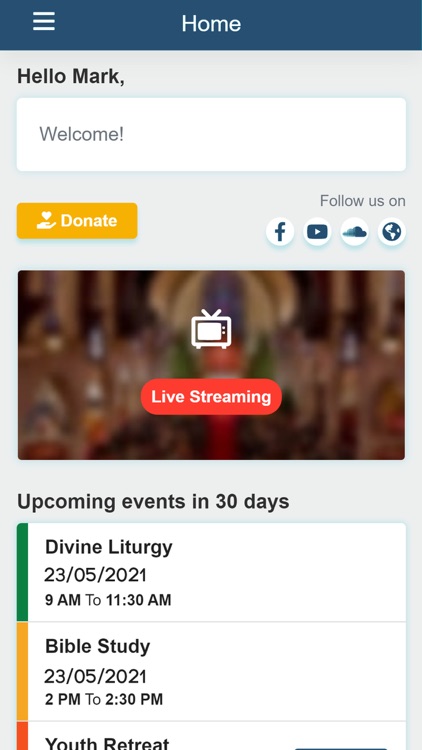
Task: Tap the blurred church stream thumbnail
Action: click(x=211, y=365)
